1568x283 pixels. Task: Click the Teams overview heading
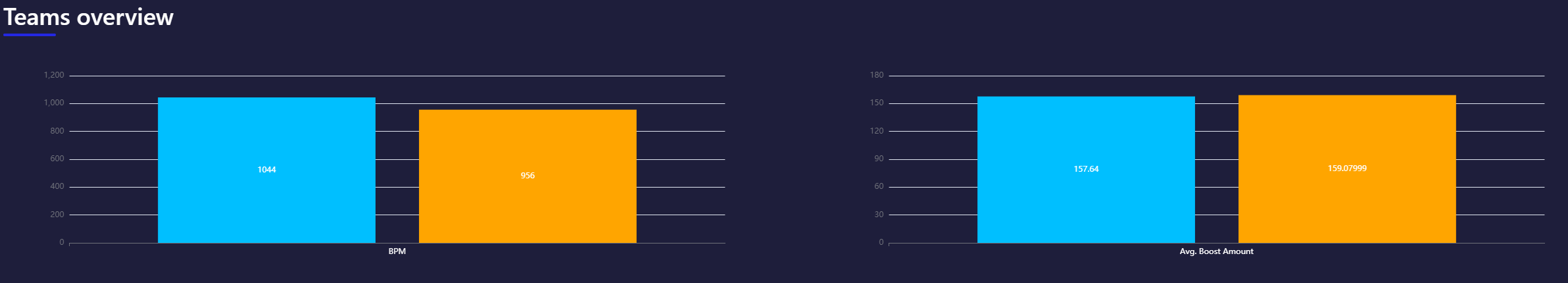pyautogui.click(x=89, y=17)
